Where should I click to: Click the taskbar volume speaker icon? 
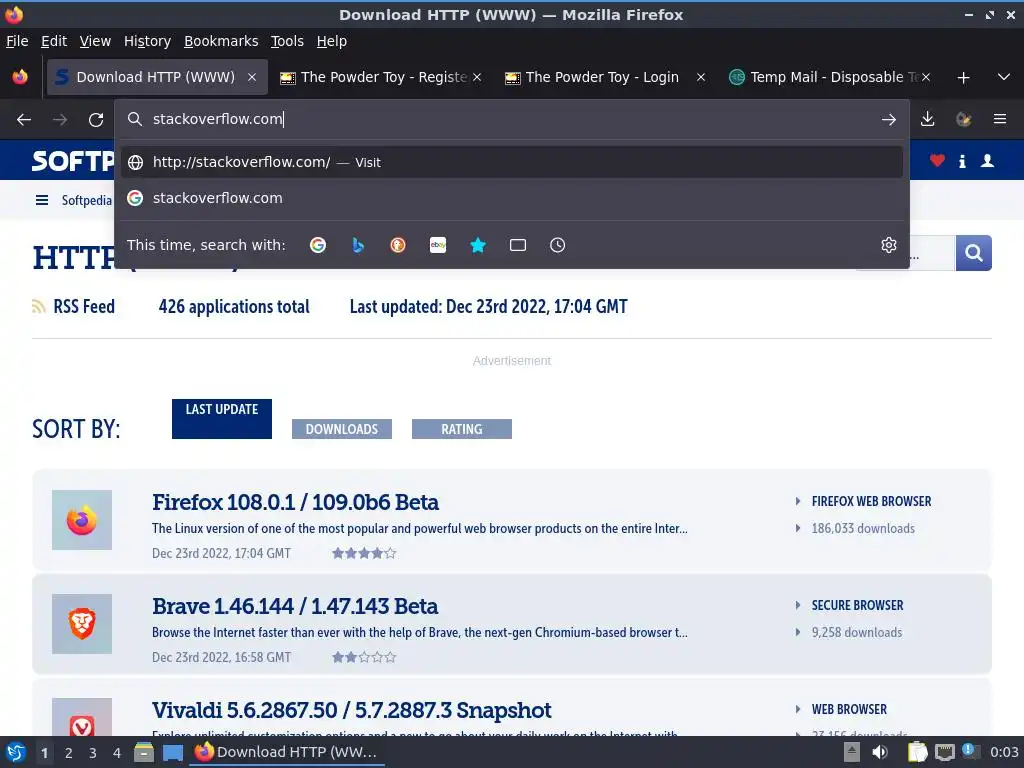coord(880,752)
